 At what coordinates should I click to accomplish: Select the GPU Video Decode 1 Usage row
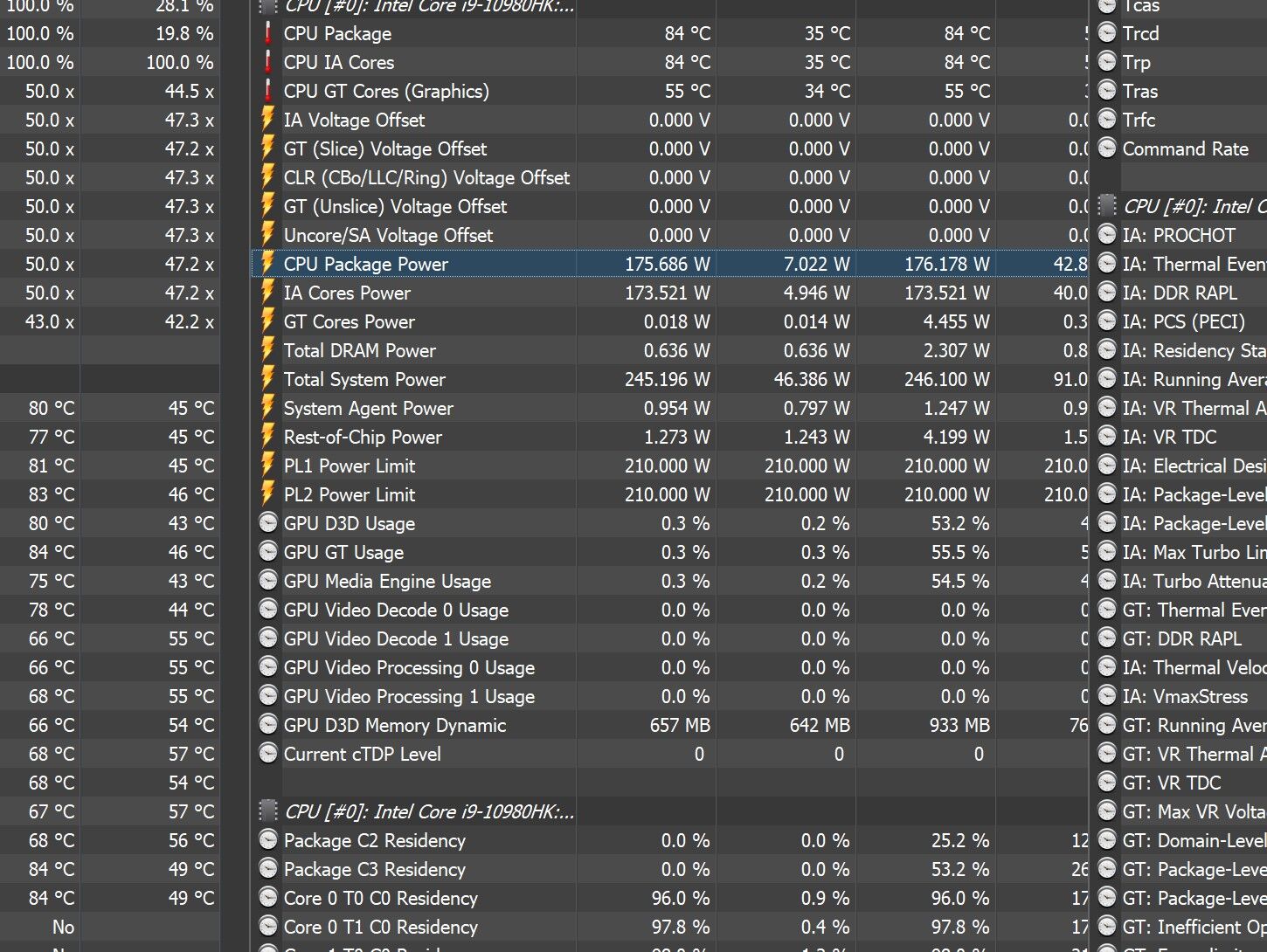[669, 638]
